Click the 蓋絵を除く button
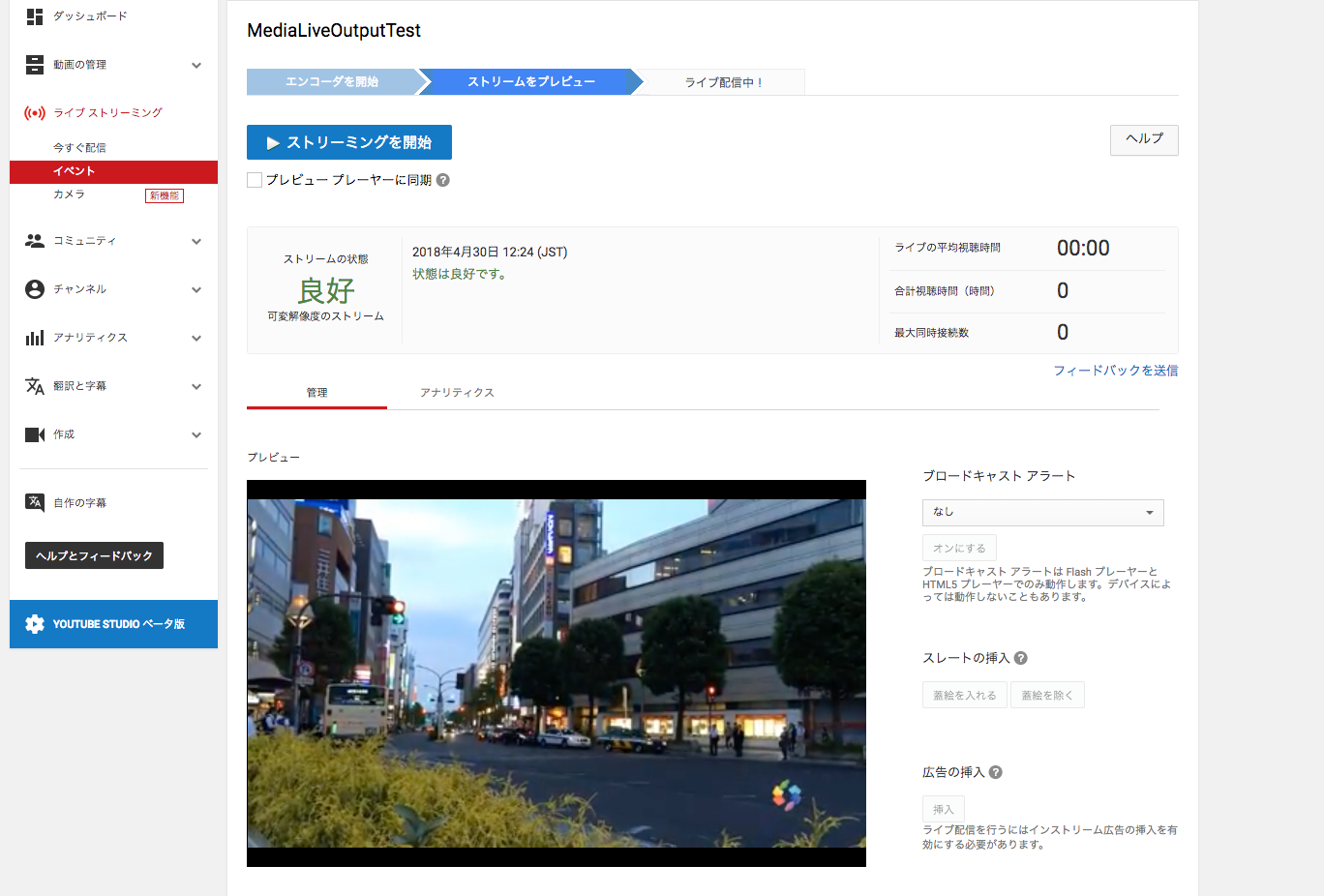The height and width of the screenshot is (896, 1324). point(1047,695)
